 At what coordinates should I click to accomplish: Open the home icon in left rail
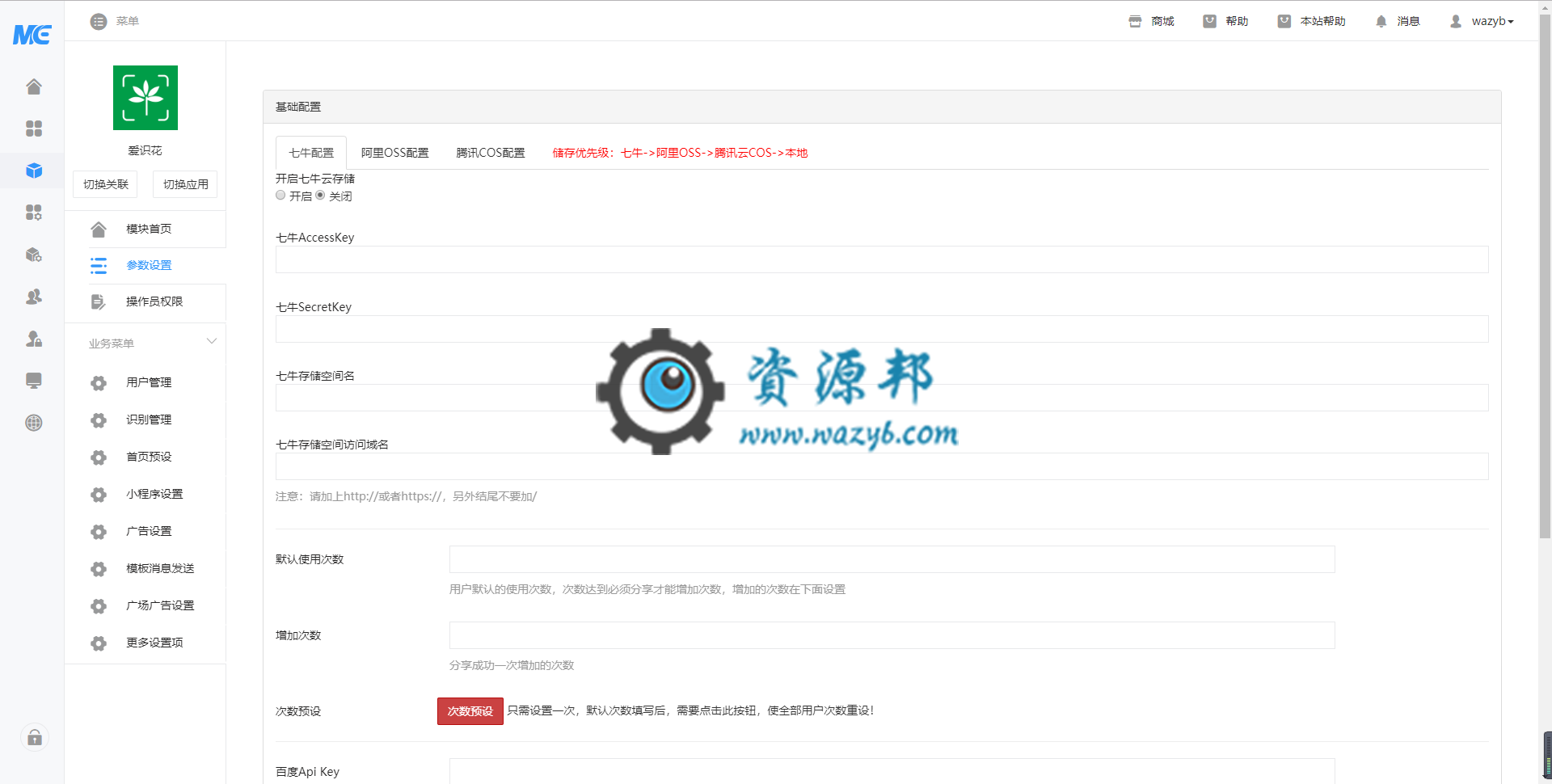point(33,86)
